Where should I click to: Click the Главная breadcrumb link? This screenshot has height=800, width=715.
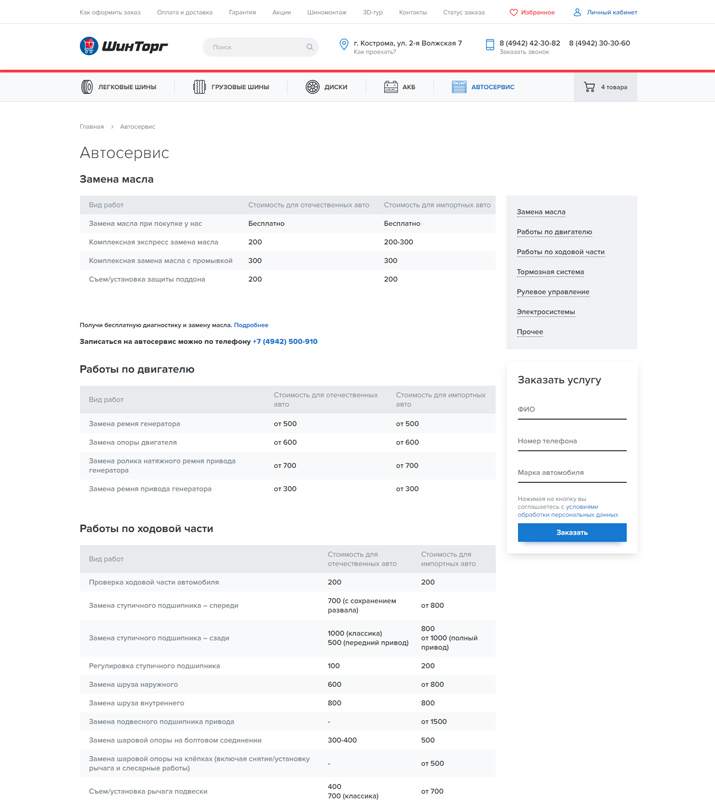click(92, 127)
